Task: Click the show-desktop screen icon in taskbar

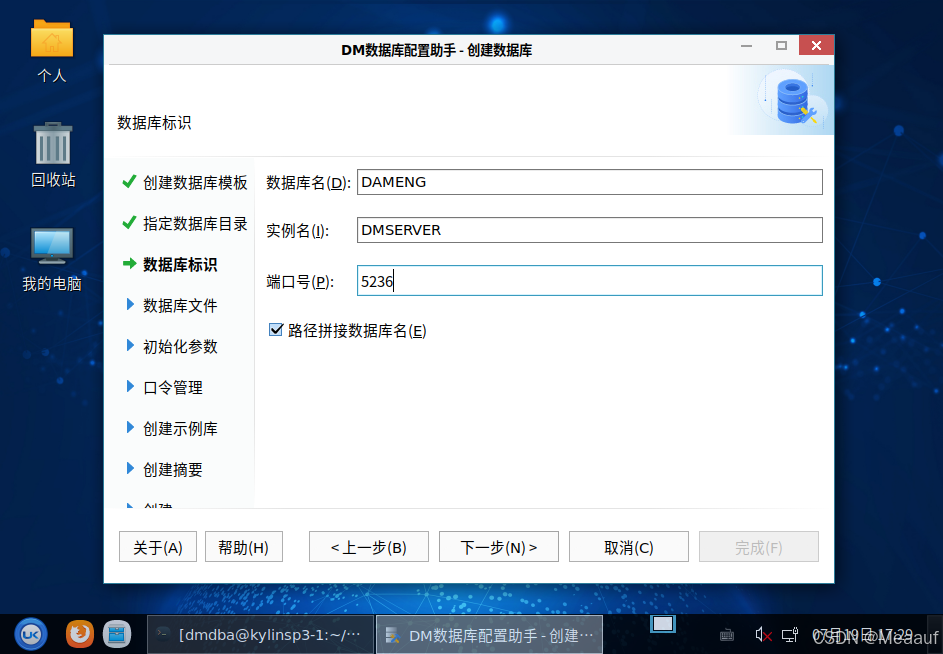Action: [x=663, y=624]
